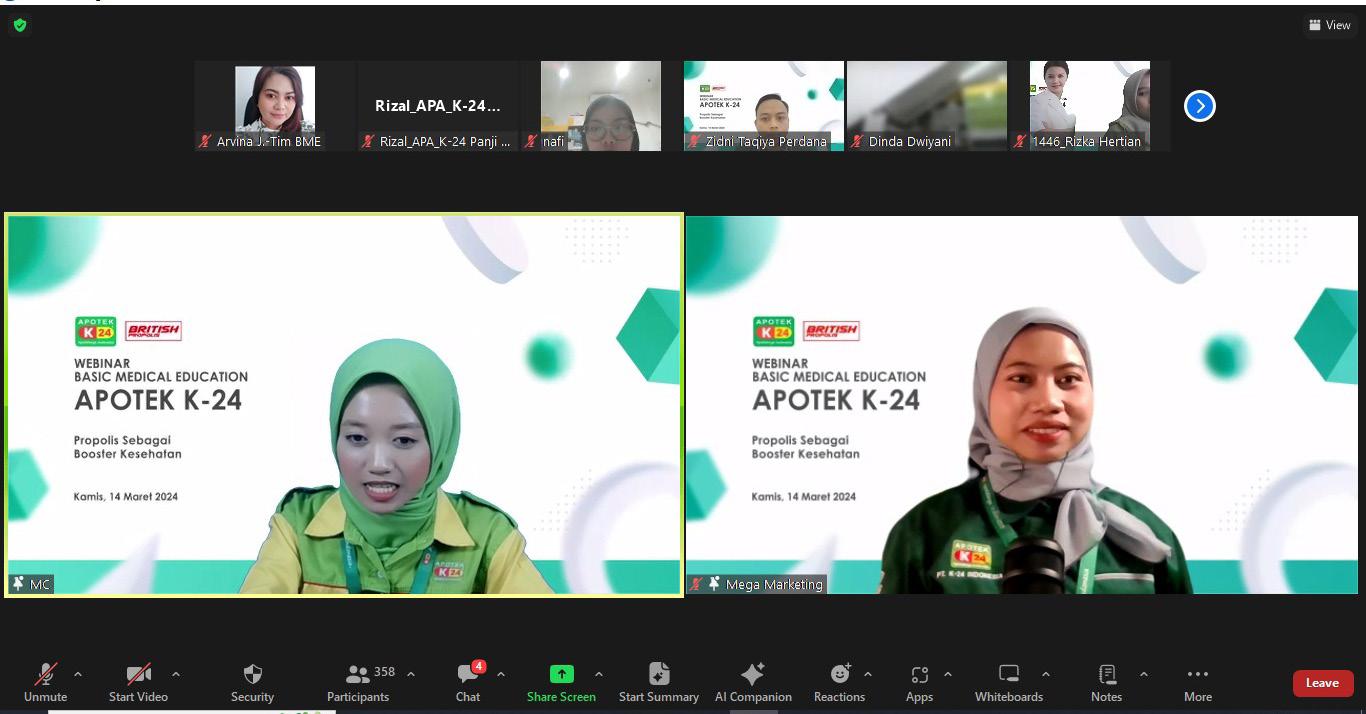Open Notes
The height and width of the screenshot is (714, 1366).
coord(1106,683)
